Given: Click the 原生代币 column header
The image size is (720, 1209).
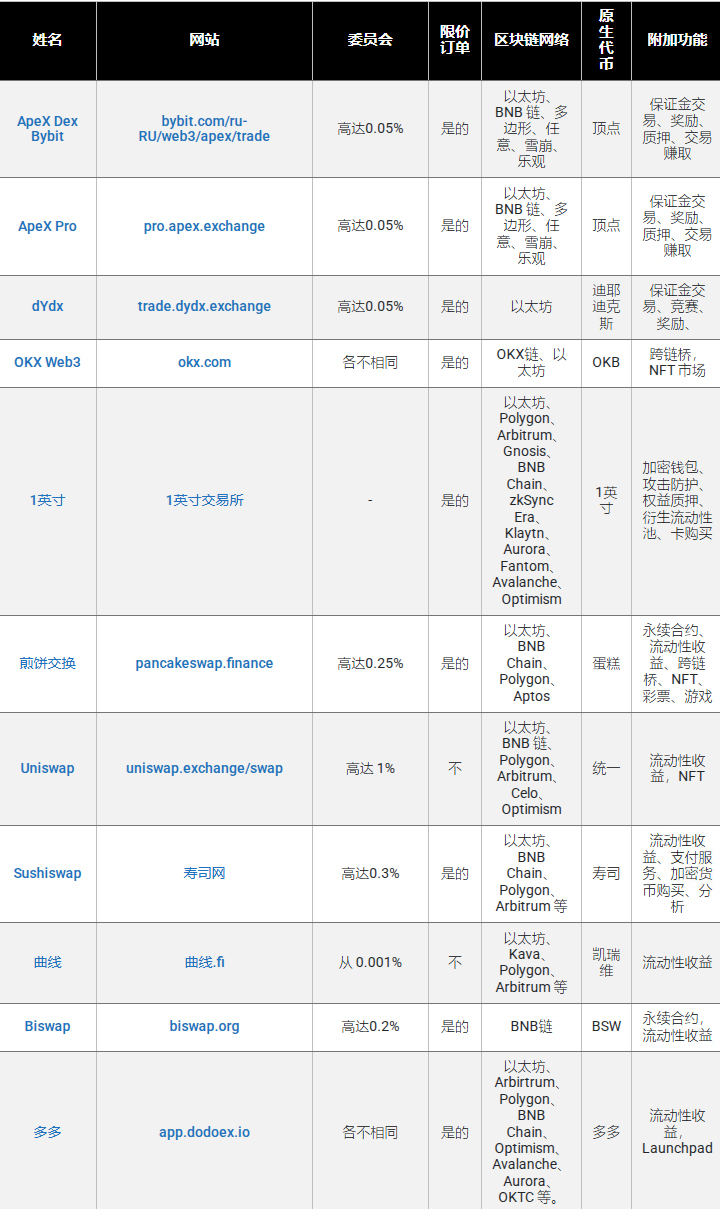Looking at the screenshot, I should (606, 40).
